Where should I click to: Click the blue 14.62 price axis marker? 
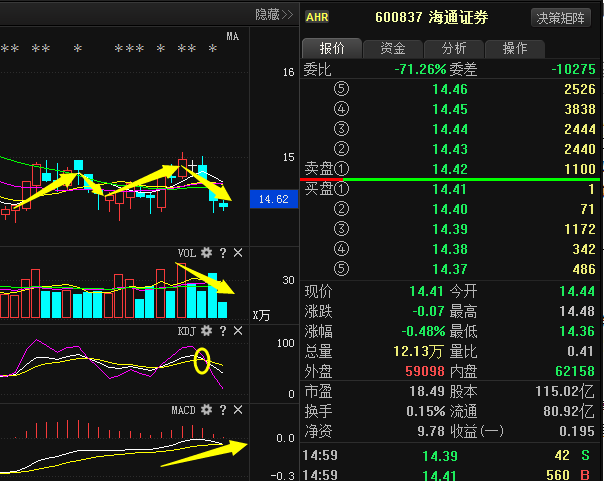272,199
